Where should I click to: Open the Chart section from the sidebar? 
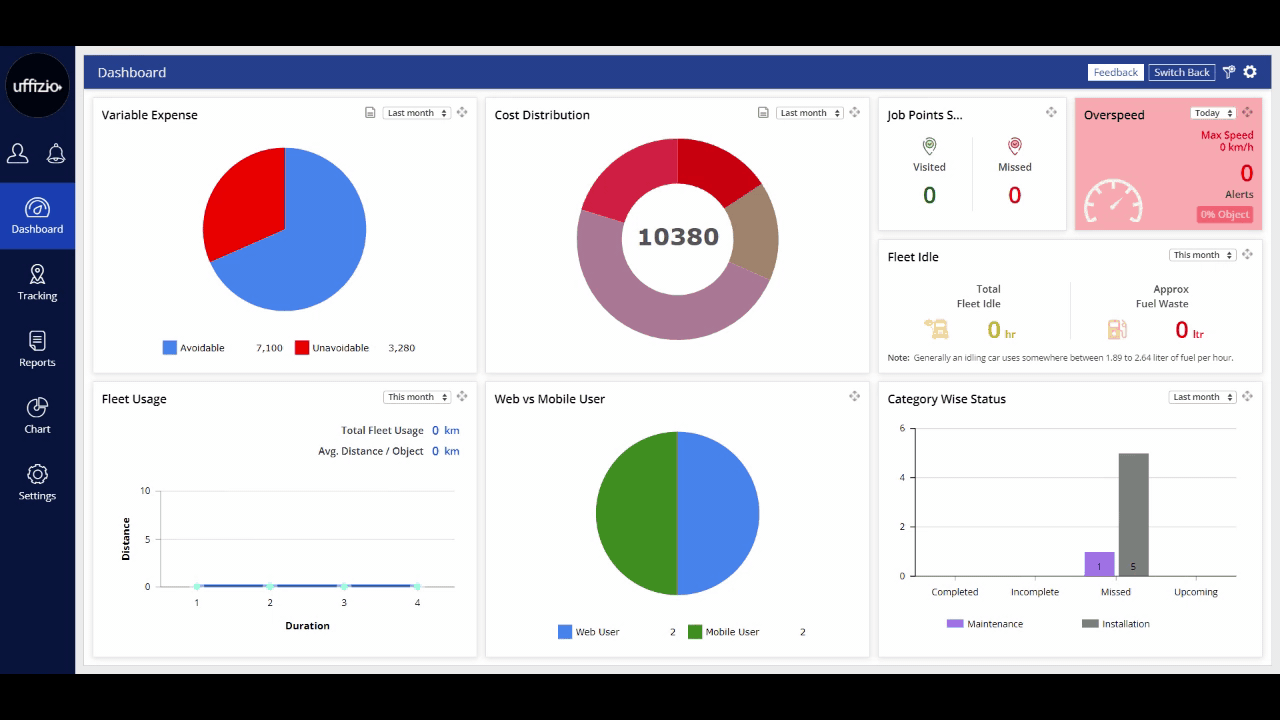tap(37, 414)
